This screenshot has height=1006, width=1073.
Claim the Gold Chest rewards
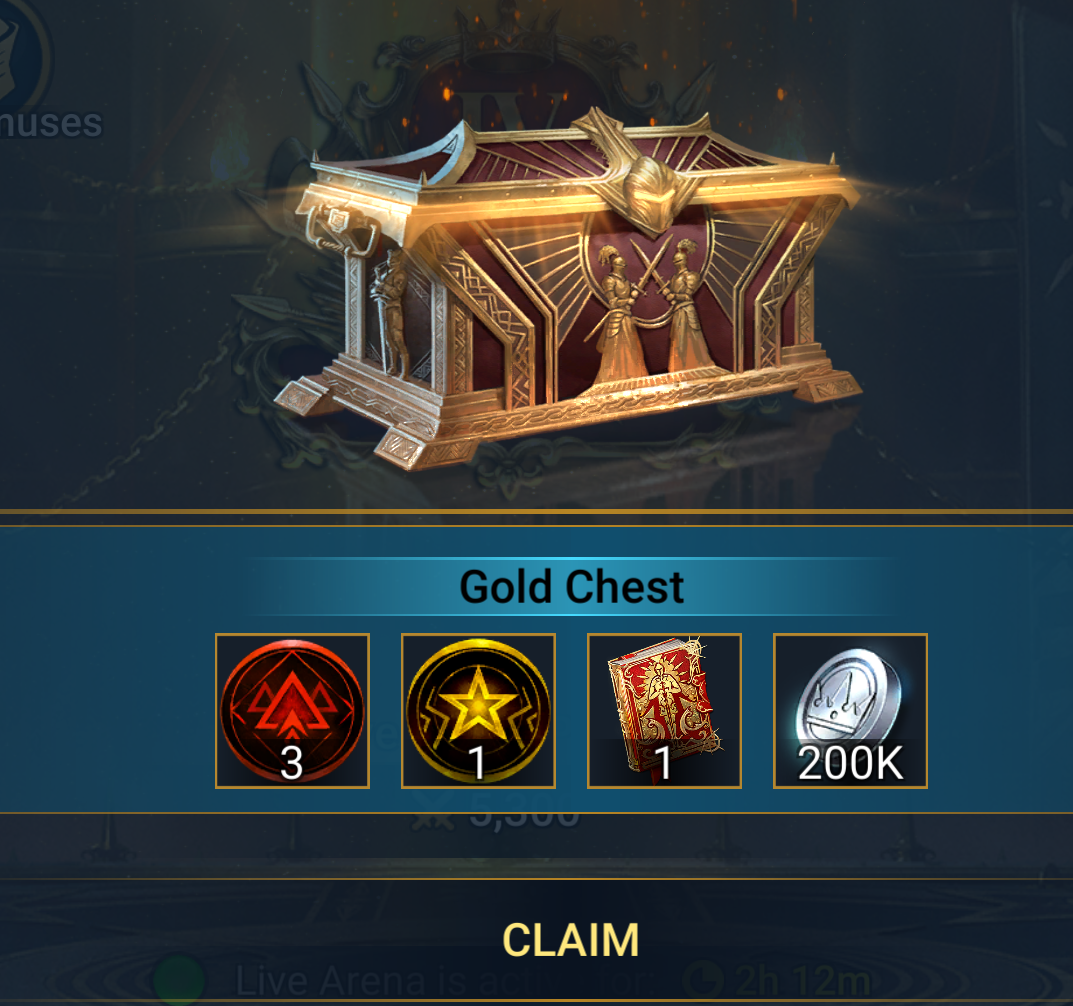(x=571, y=940)
